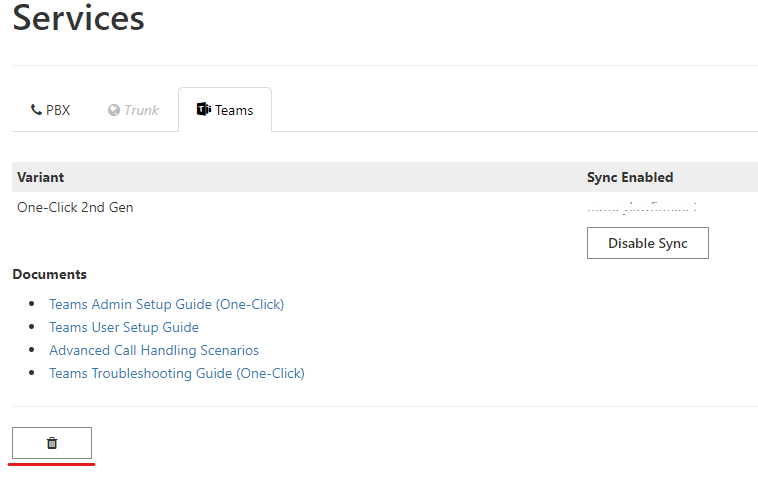Screen dimensions: 758x477
Task: Select the Trunk tab
Action: point(133,110)
